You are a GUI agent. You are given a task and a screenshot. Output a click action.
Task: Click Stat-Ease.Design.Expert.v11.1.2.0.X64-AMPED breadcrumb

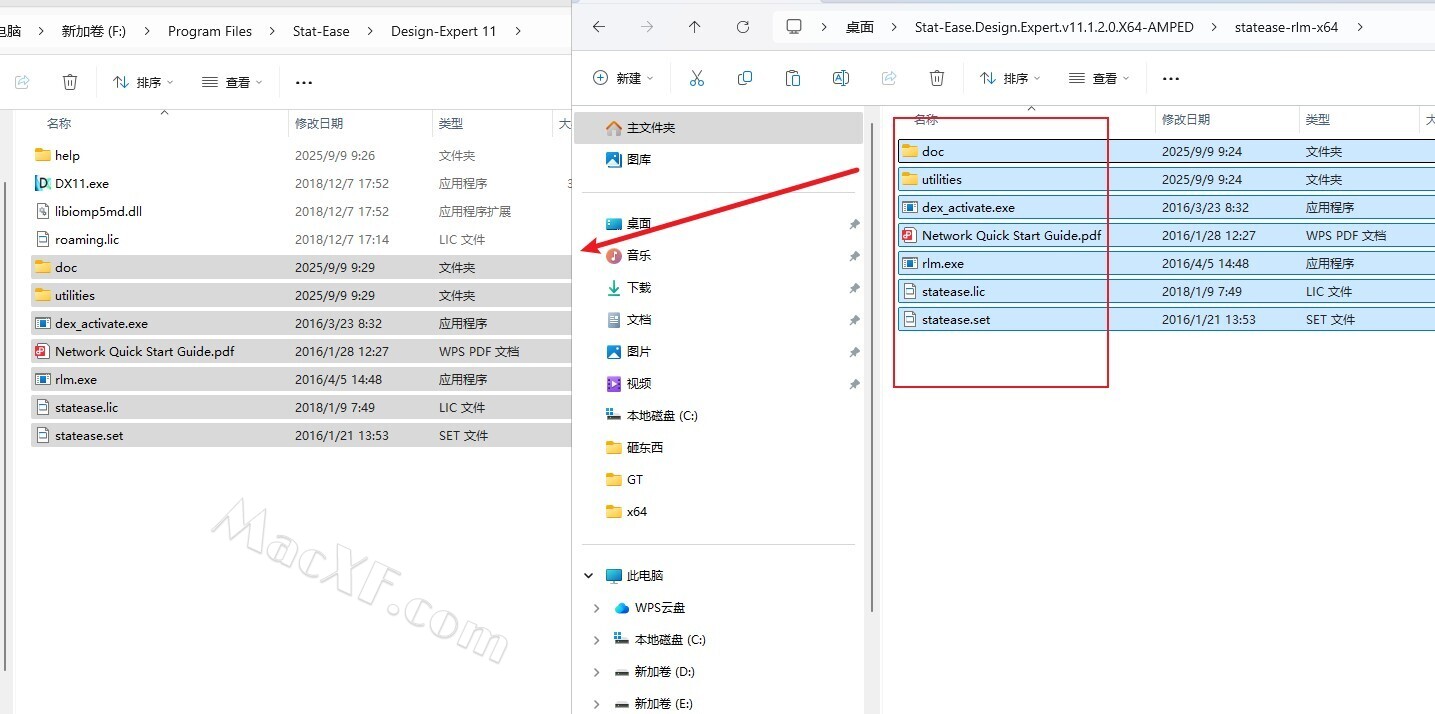pos(1054,27)
